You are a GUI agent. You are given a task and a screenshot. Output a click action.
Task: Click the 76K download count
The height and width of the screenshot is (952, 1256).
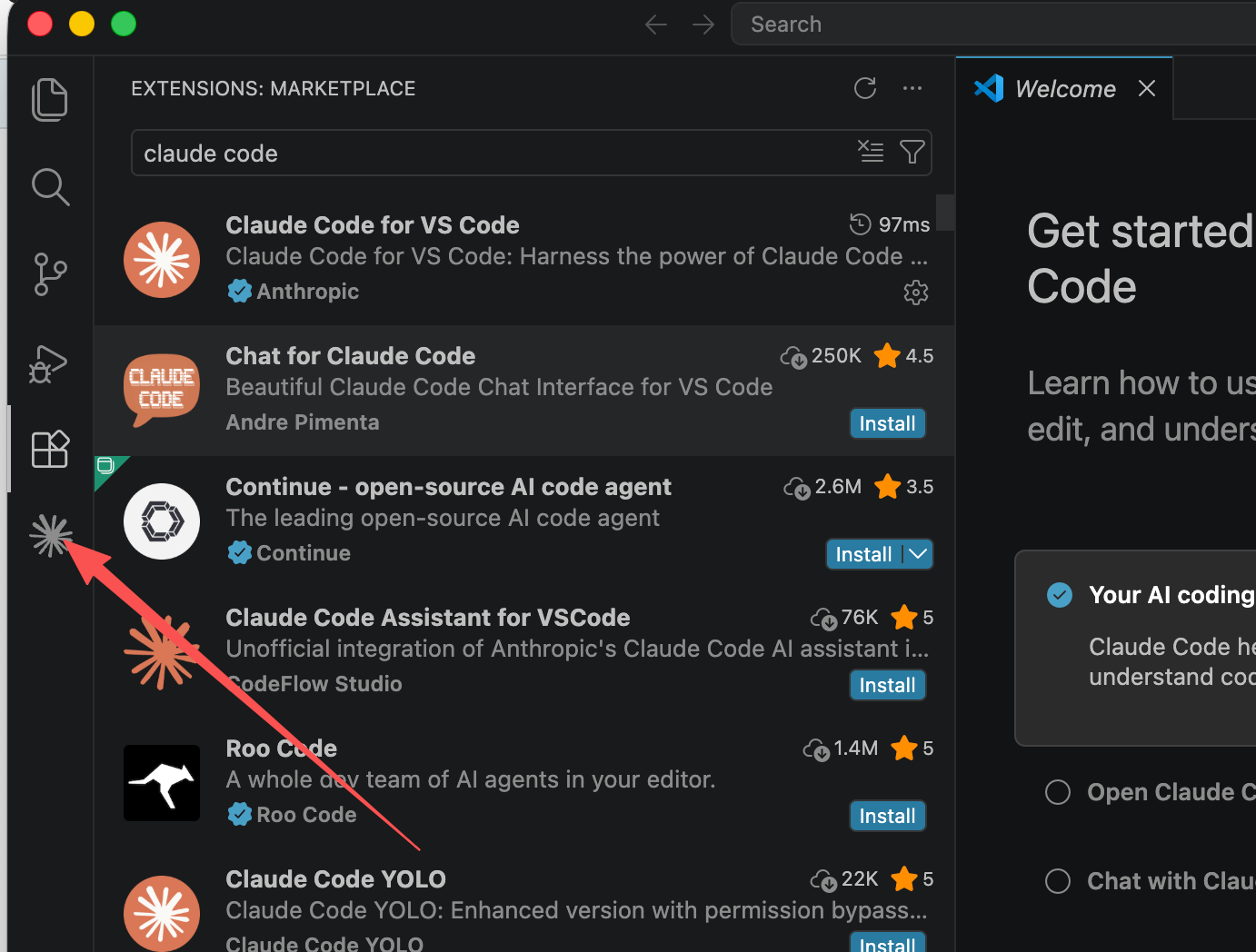844,618
